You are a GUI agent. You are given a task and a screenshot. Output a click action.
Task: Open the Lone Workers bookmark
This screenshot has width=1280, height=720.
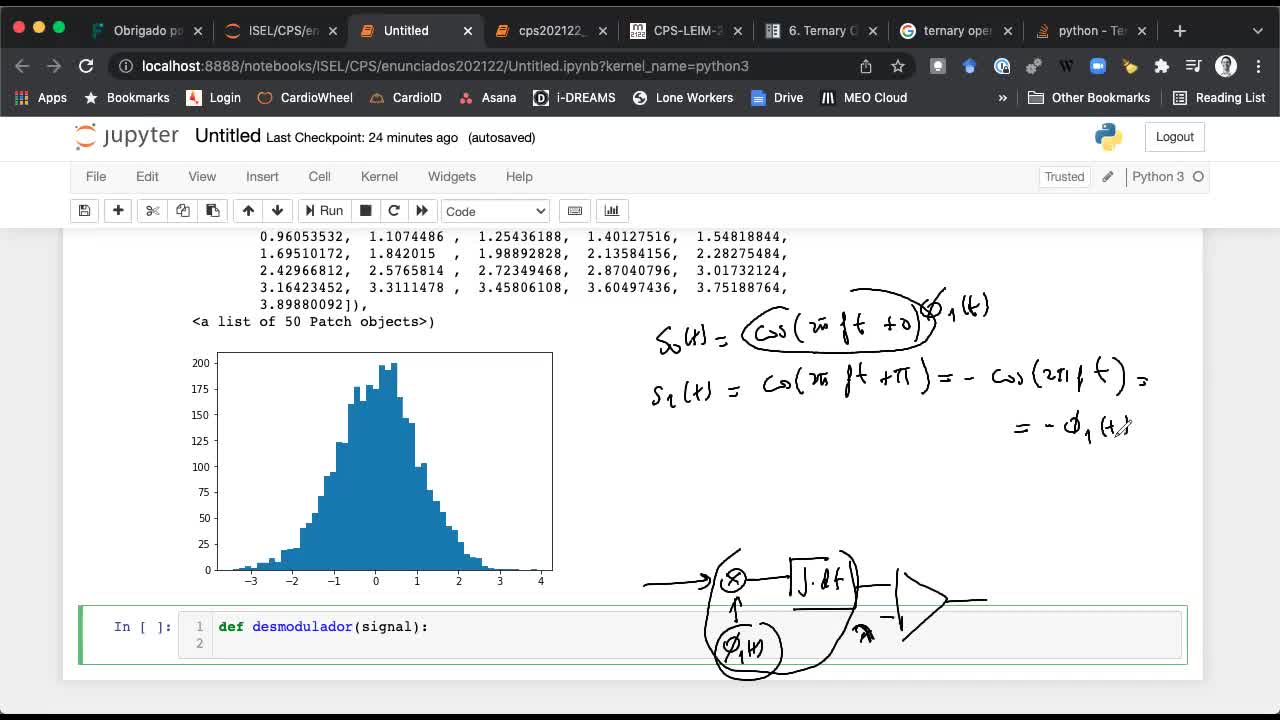(683, 98)
